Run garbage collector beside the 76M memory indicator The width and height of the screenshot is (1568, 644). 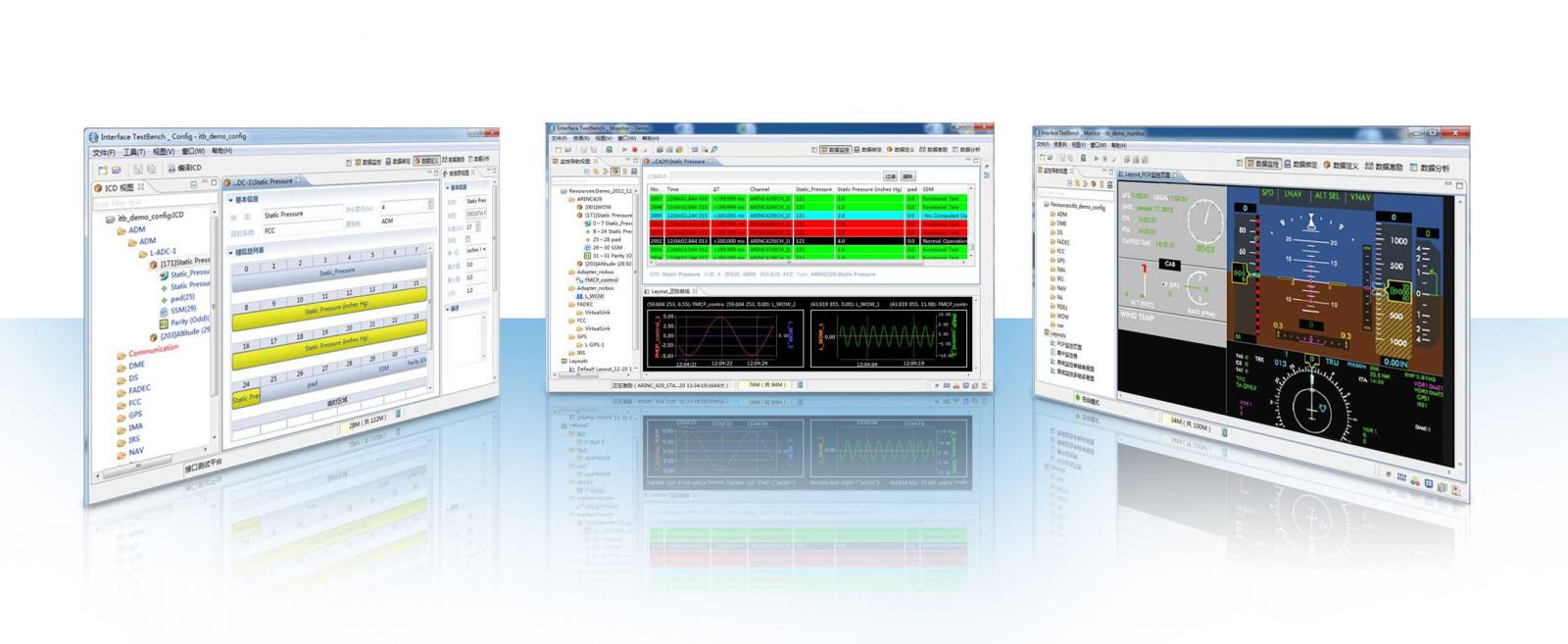click(x=799, y=385)
